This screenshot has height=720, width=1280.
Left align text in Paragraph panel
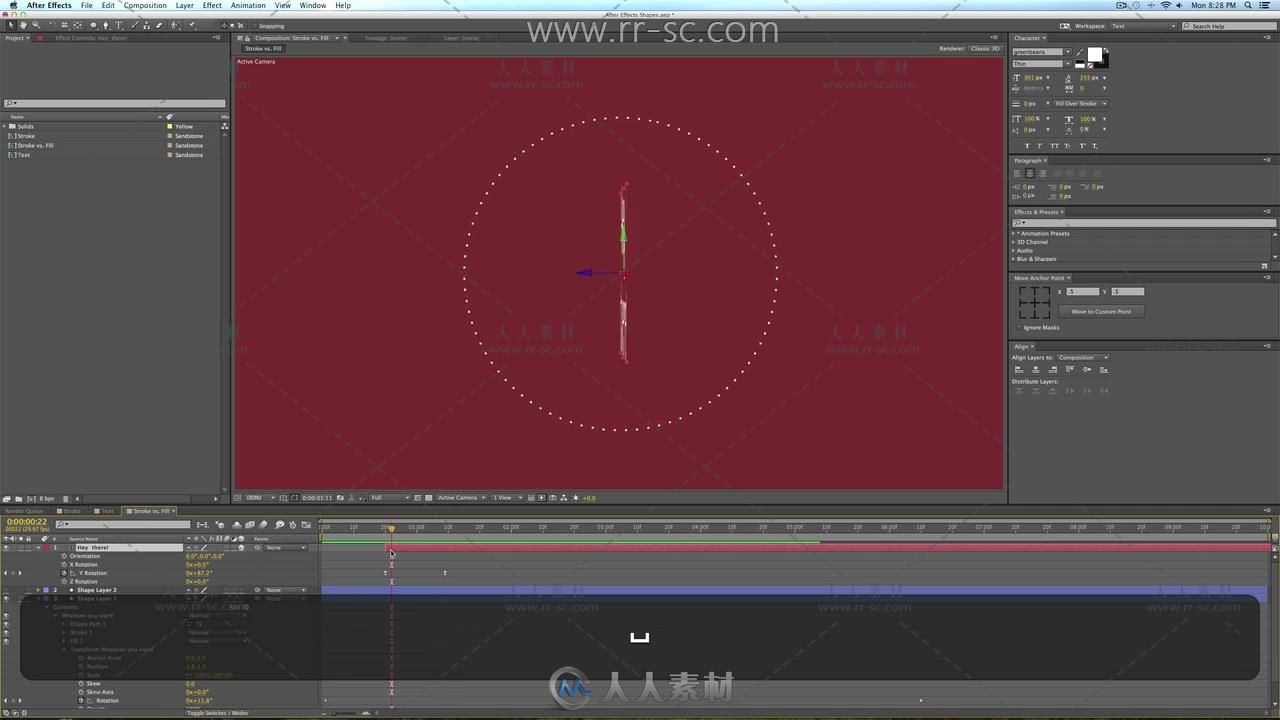[x=1018, y=173]
